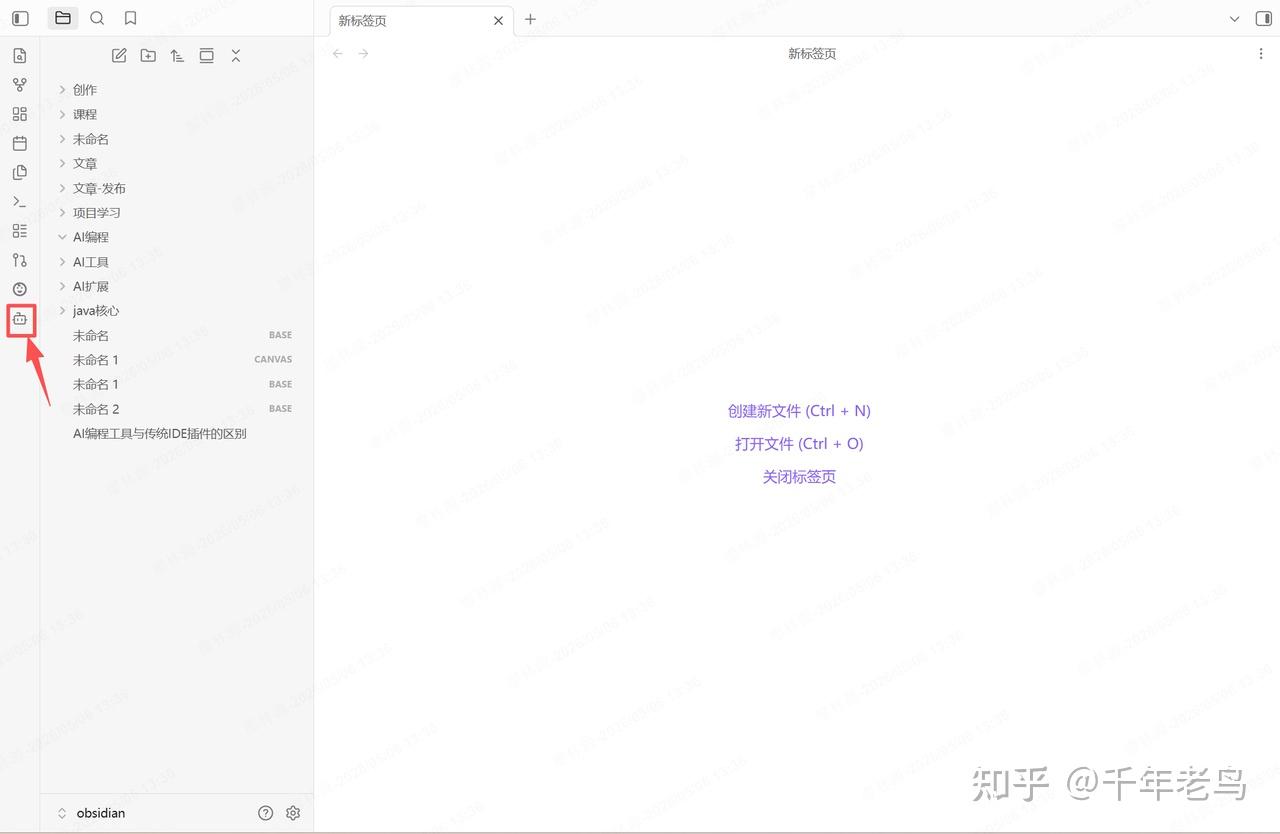Open the search pane icon
The width and height of the screenshot is (1280, 834).
(x=97, y=18)
